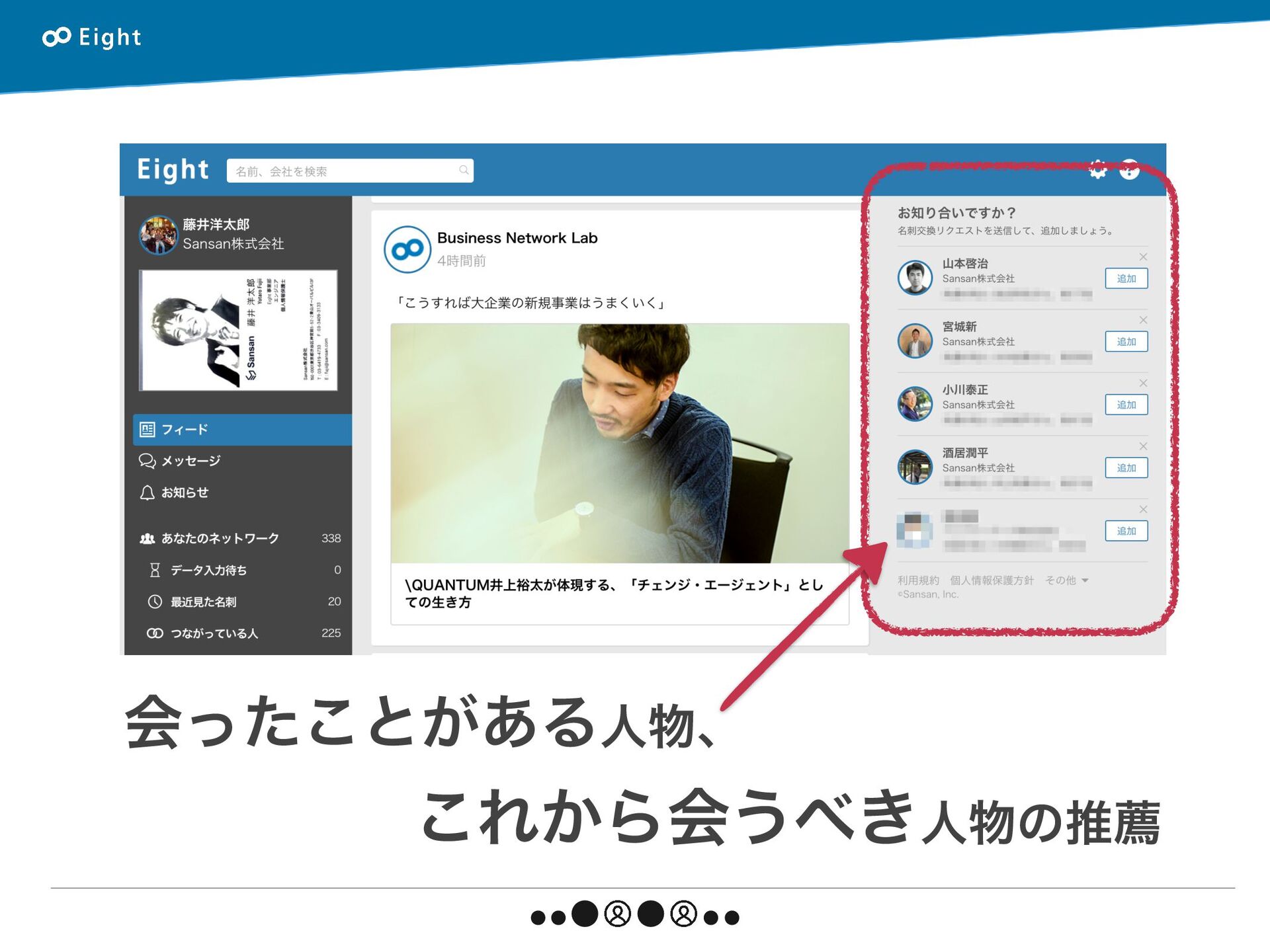Select フィード in the sidebar
1270x952 pixels.
pos(242,430)
